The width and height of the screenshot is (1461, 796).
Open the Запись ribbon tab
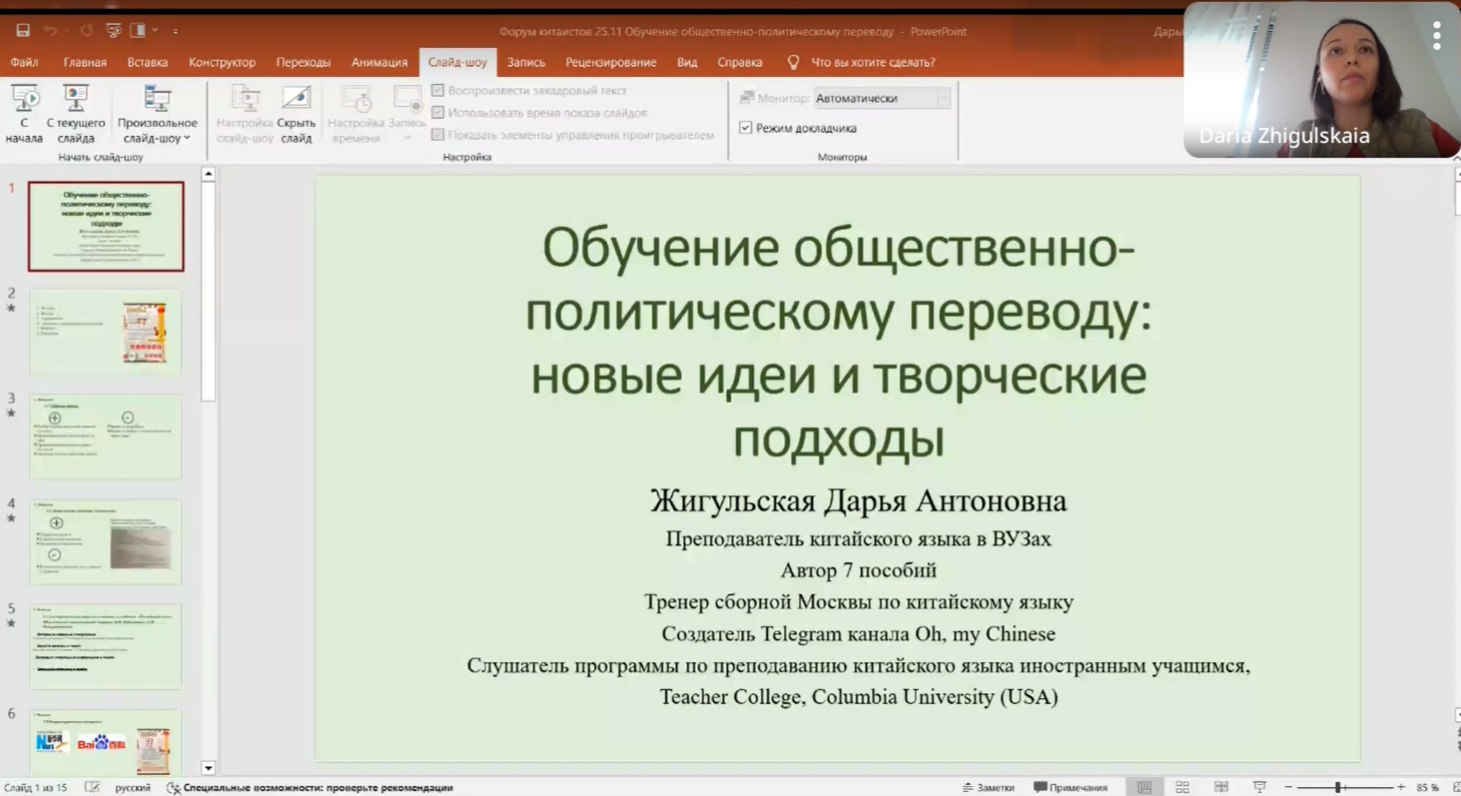[526, 62]
